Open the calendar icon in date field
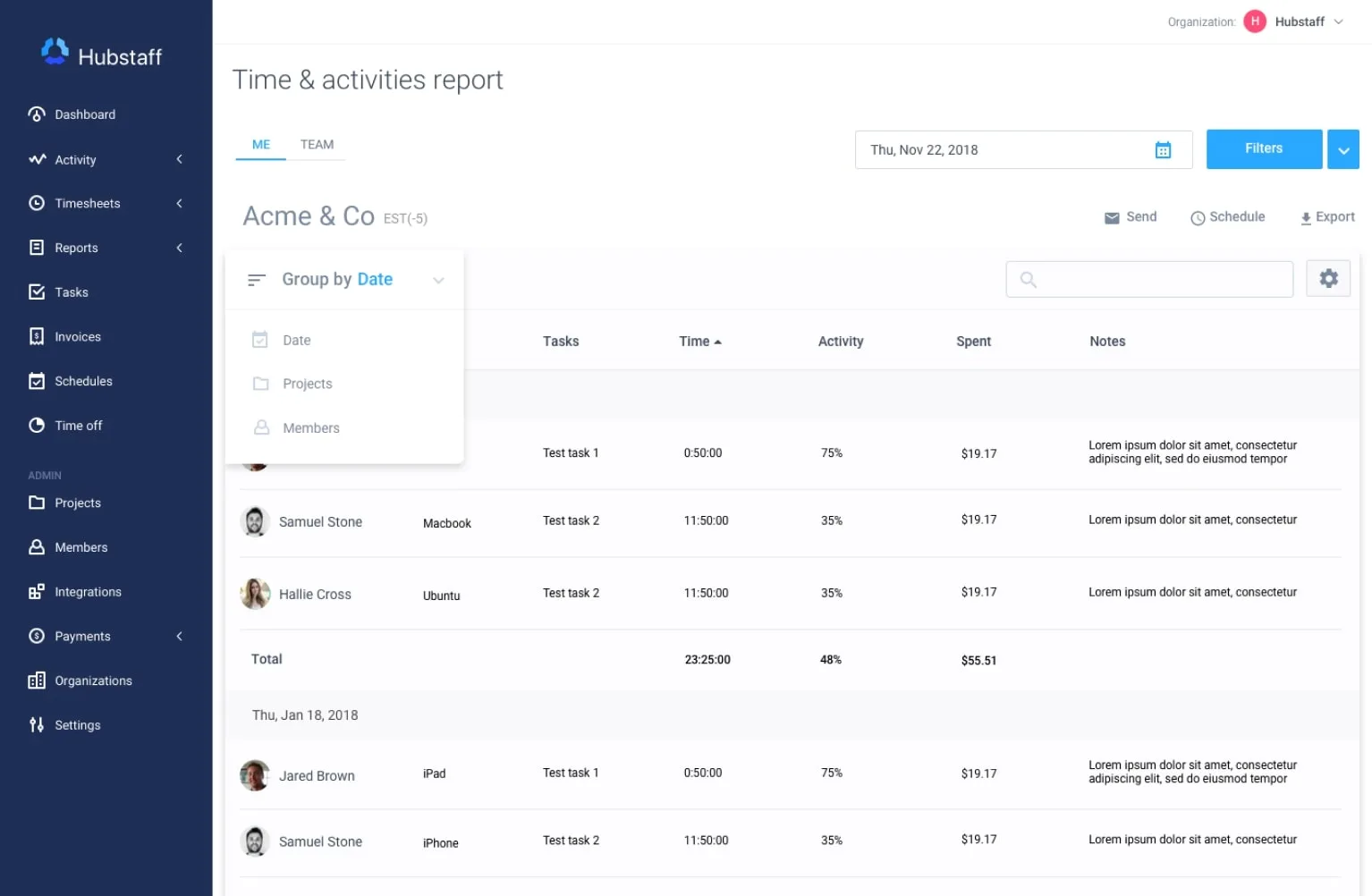Image resolution: width=1372 pixels, height=896 pixels. [x=1163, y=150]
